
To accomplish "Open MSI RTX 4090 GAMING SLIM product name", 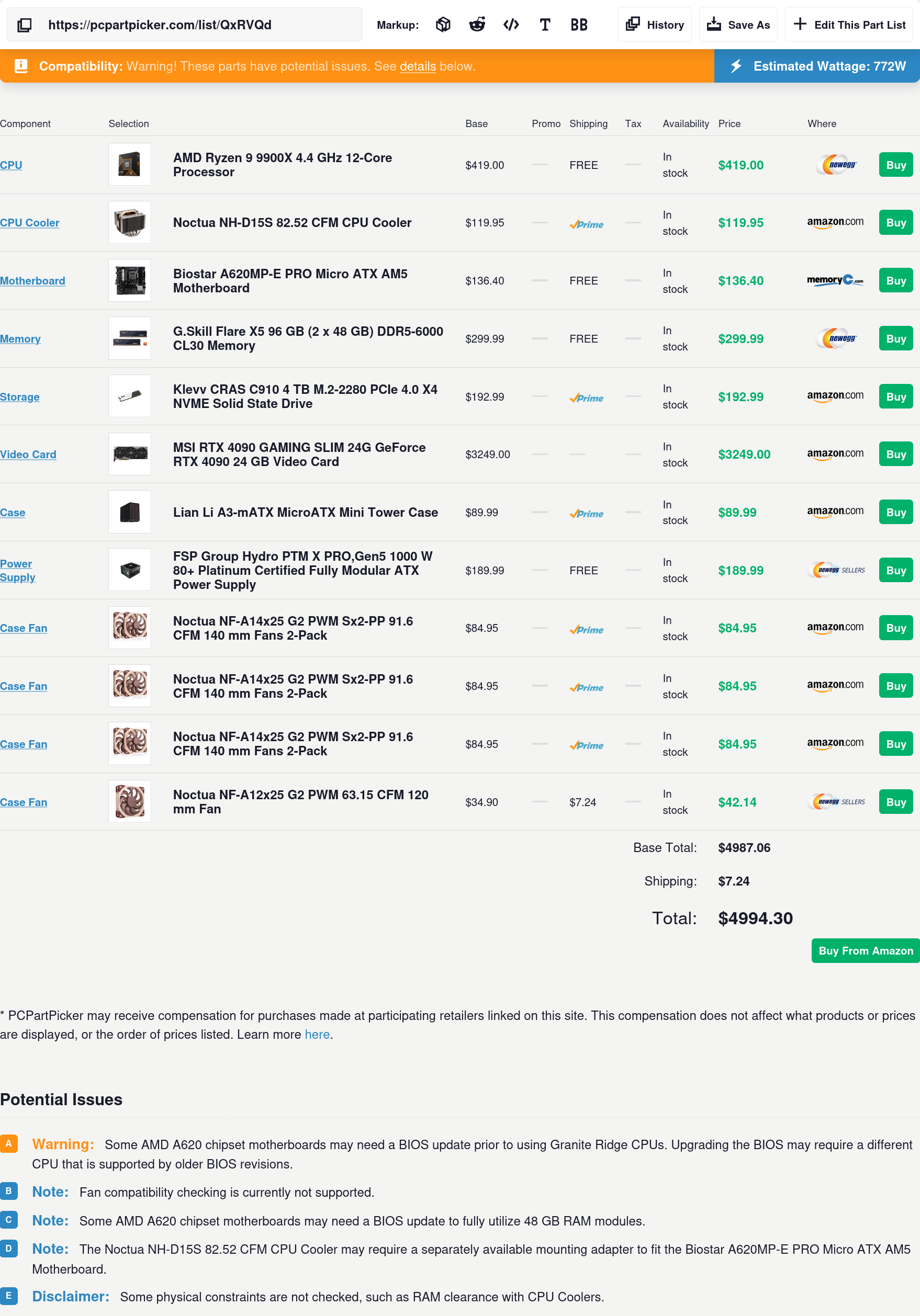I will point(299,455).
